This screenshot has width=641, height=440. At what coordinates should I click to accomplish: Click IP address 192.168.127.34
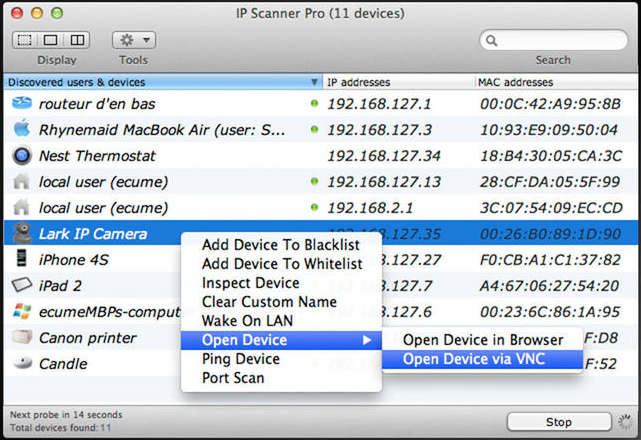tap(384, 156)
